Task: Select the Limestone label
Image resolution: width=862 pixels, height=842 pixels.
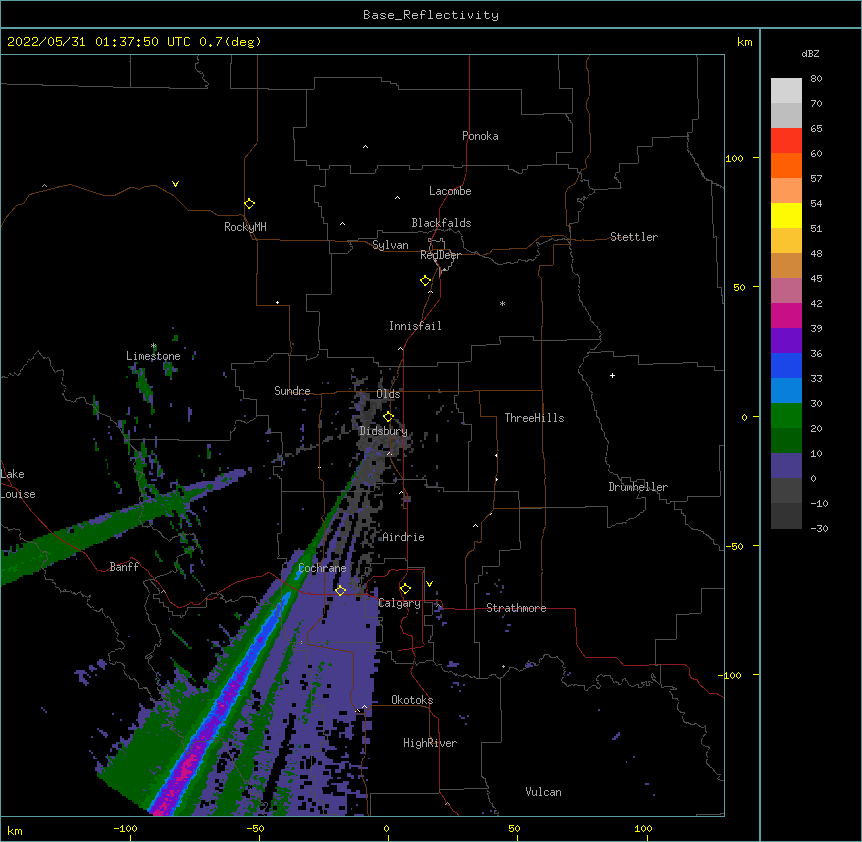Action: click(153, 356)
